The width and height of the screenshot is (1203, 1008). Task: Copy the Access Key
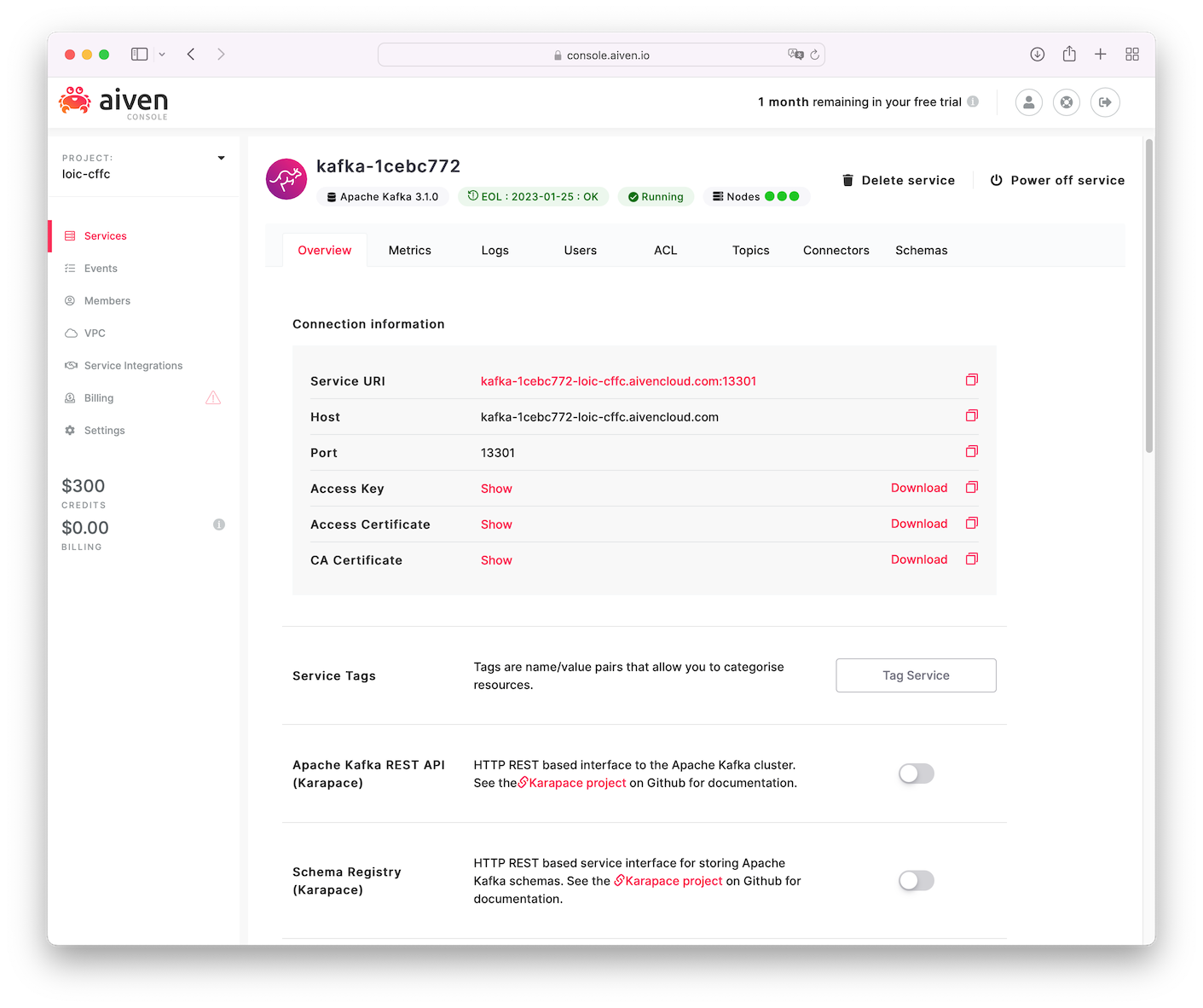(x=972, y=487)
